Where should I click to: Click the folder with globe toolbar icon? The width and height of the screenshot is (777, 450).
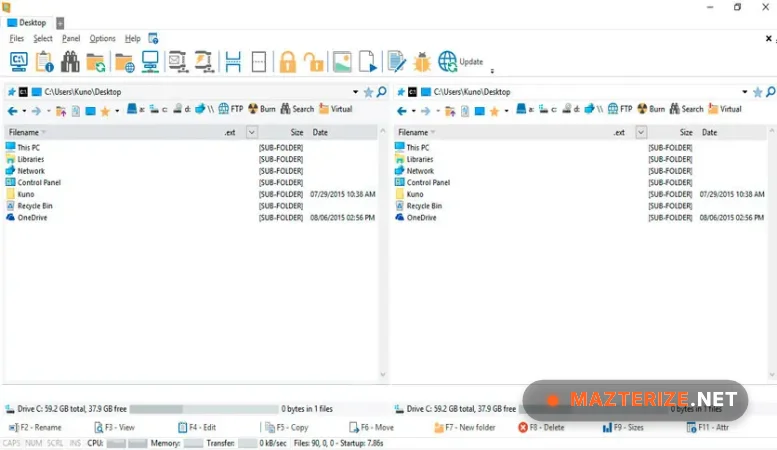coord(124,63)
